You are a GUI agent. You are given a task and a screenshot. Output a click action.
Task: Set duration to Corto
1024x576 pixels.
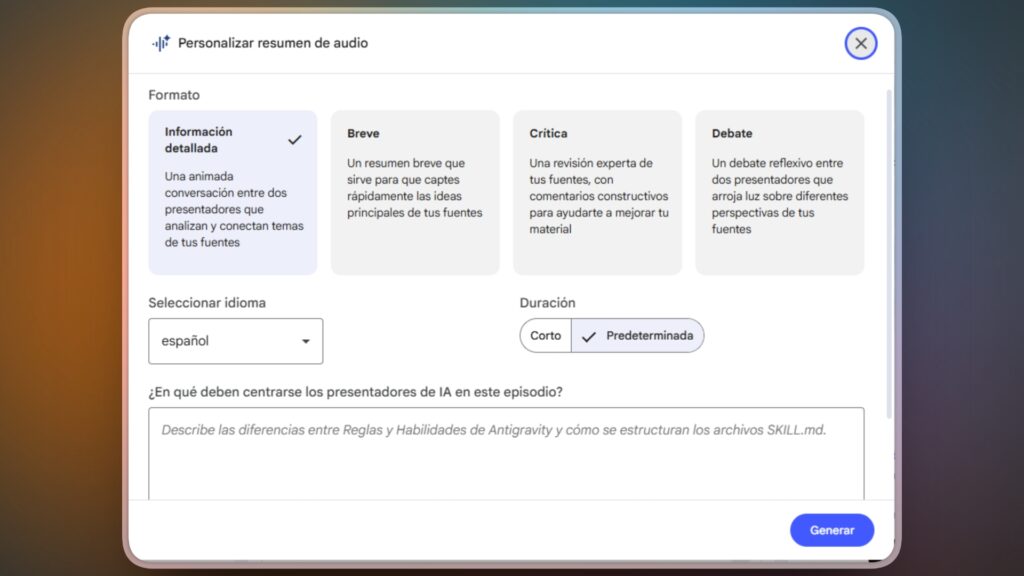point(546,336)
